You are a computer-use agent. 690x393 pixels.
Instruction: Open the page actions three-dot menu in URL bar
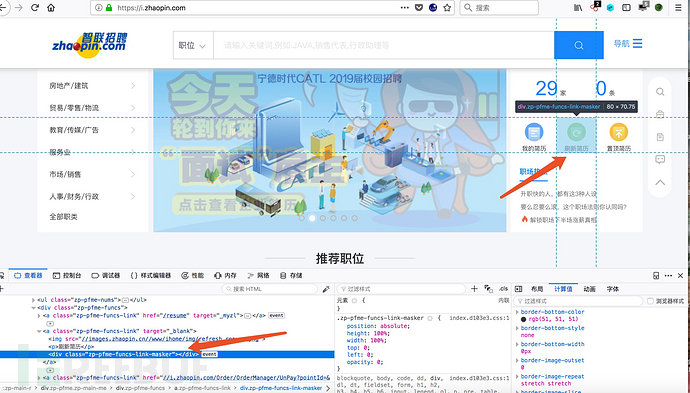[404, 7]
